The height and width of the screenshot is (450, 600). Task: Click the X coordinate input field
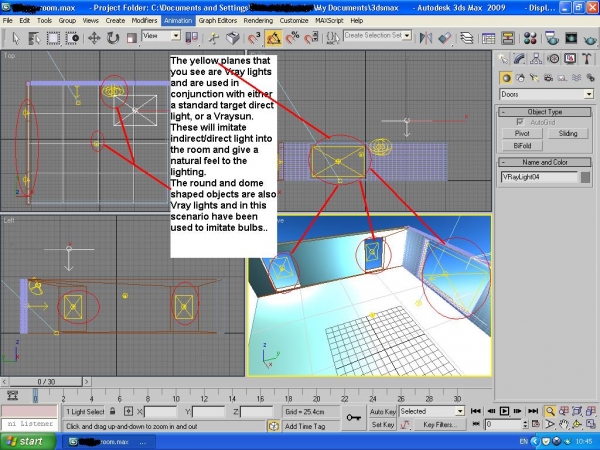point(160,412)
